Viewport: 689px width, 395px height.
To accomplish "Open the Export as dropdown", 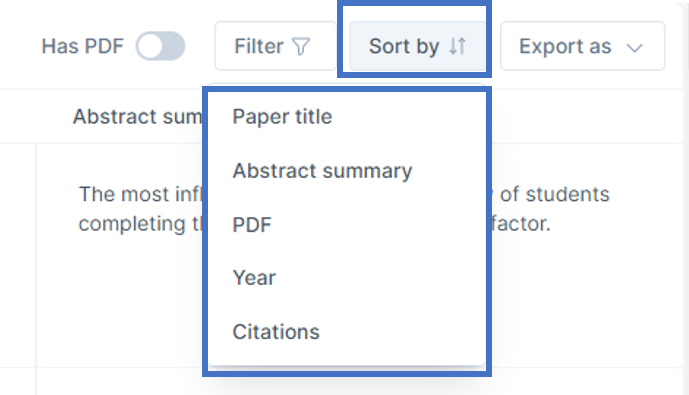I will pyautogui.click(x=582, y=46).
